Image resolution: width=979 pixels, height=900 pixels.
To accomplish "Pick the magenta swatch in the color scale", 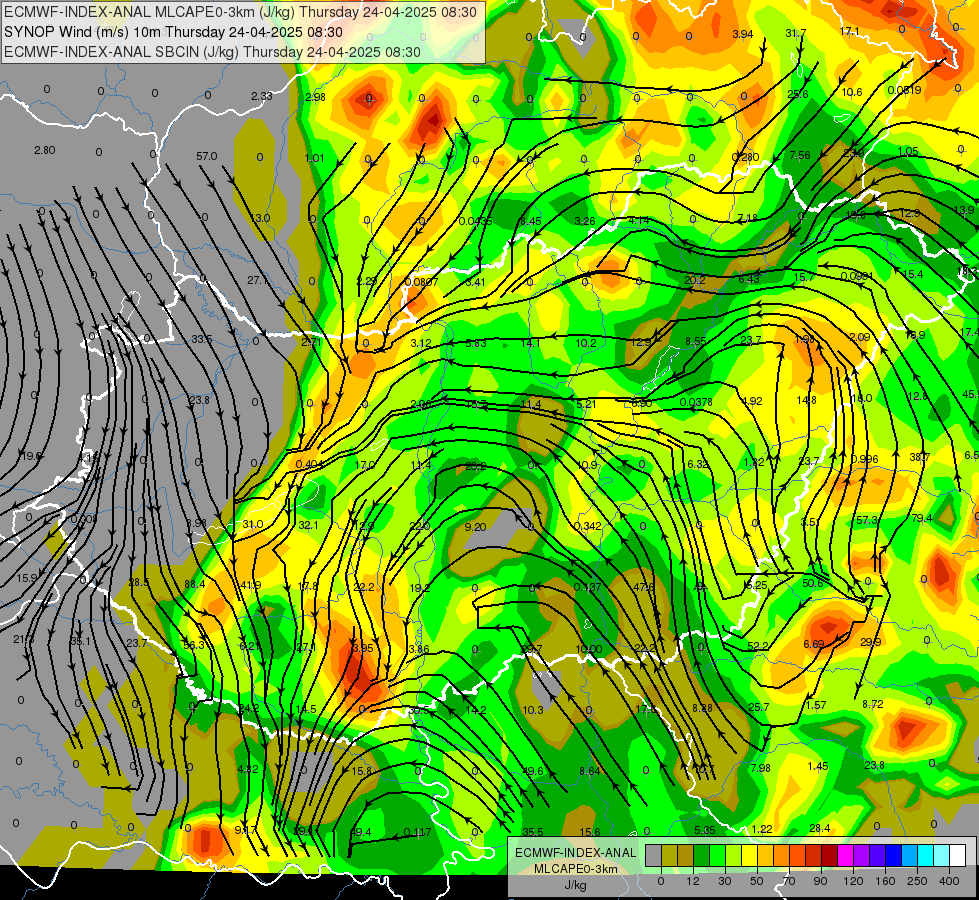I will coord(846,855).
